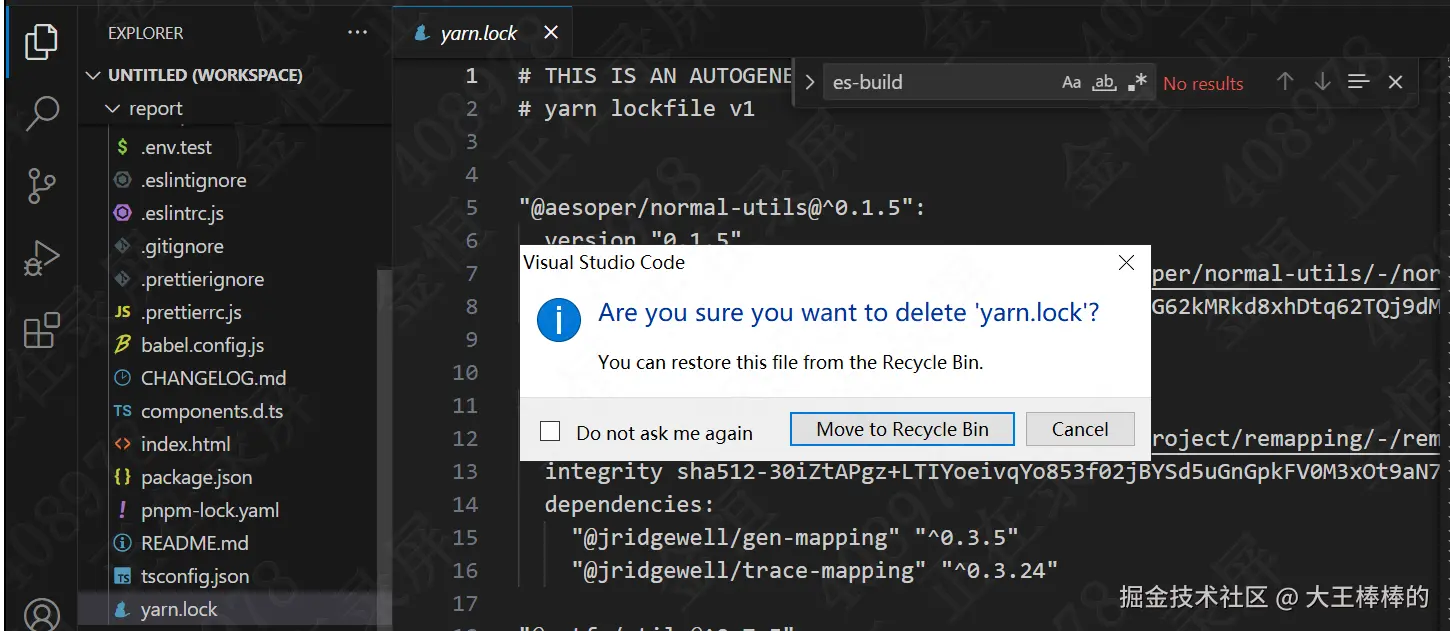This screenshot has height=631, width=1450.
Task: Jump to next match in Find widget
Action: coord(1322,83)
